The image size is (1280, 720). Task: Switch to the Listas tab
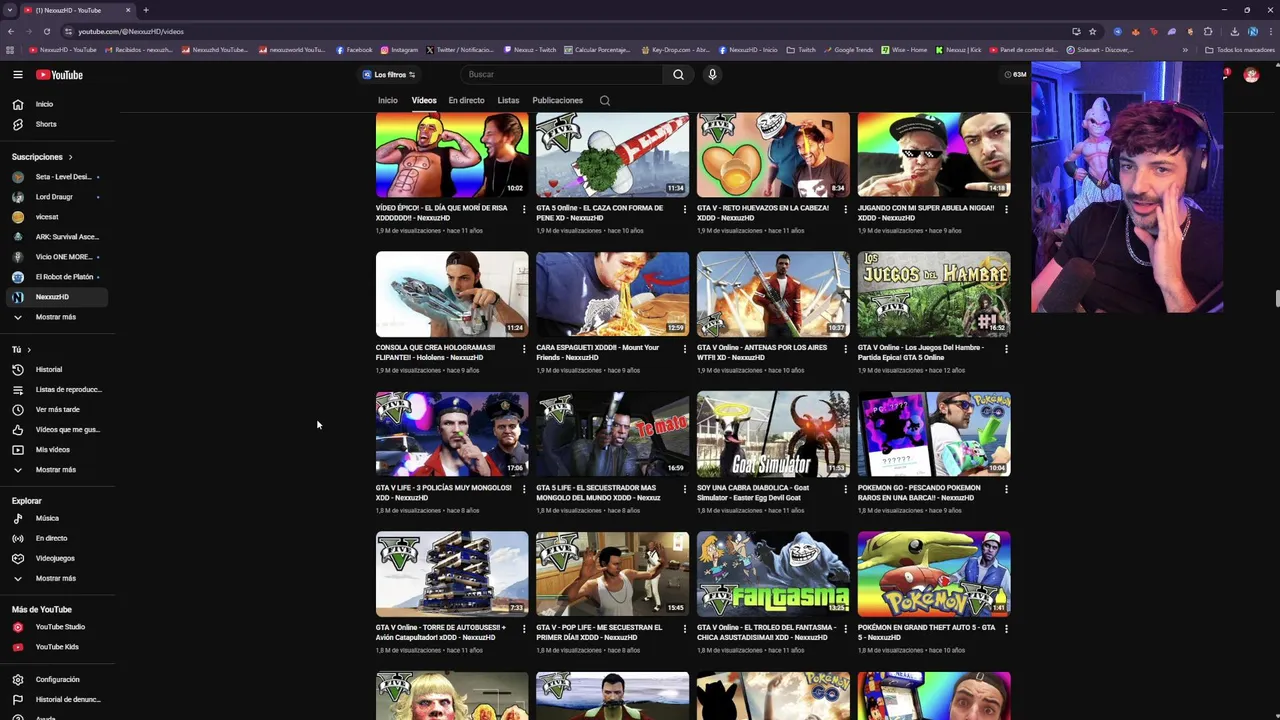tap(508, 100)
